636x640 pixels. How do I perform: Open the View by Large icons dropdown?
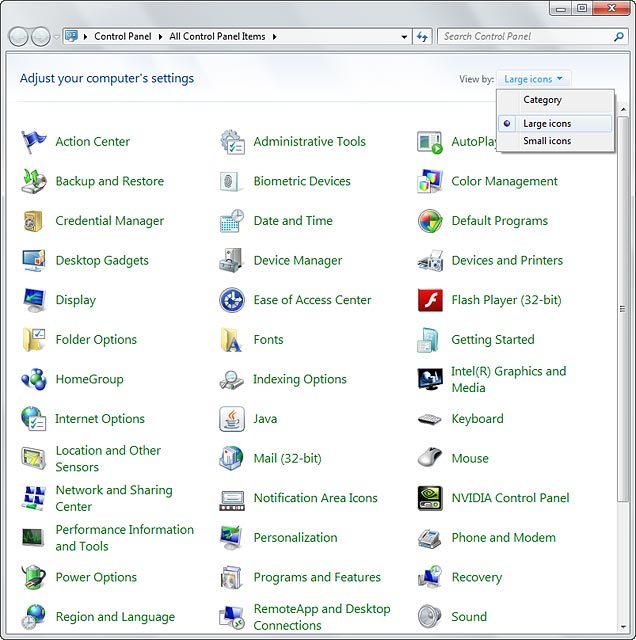click(533, 79)
